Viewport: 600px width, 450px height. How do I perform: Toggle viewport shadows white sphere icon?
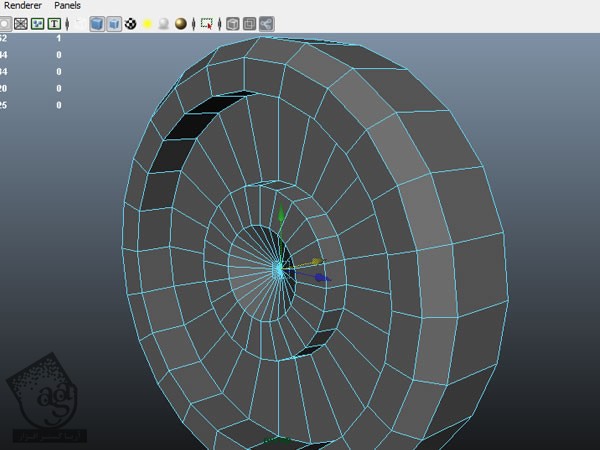tap(163, 24)
